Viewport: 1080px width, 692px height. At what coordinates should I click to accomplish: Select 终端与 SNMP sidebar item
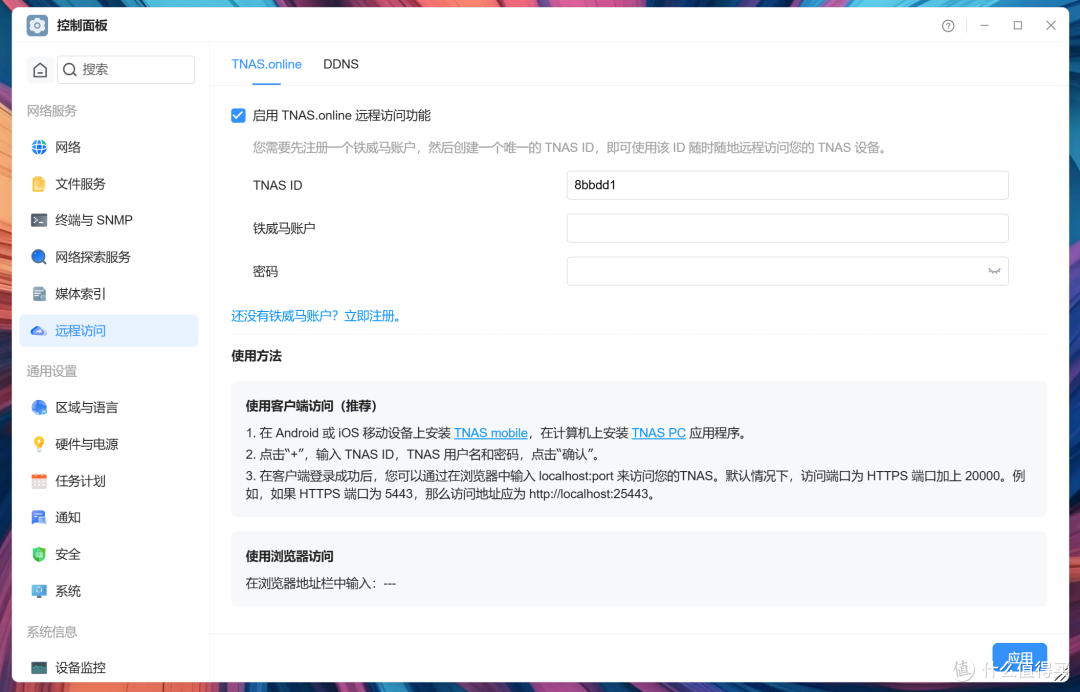(109, 220)
